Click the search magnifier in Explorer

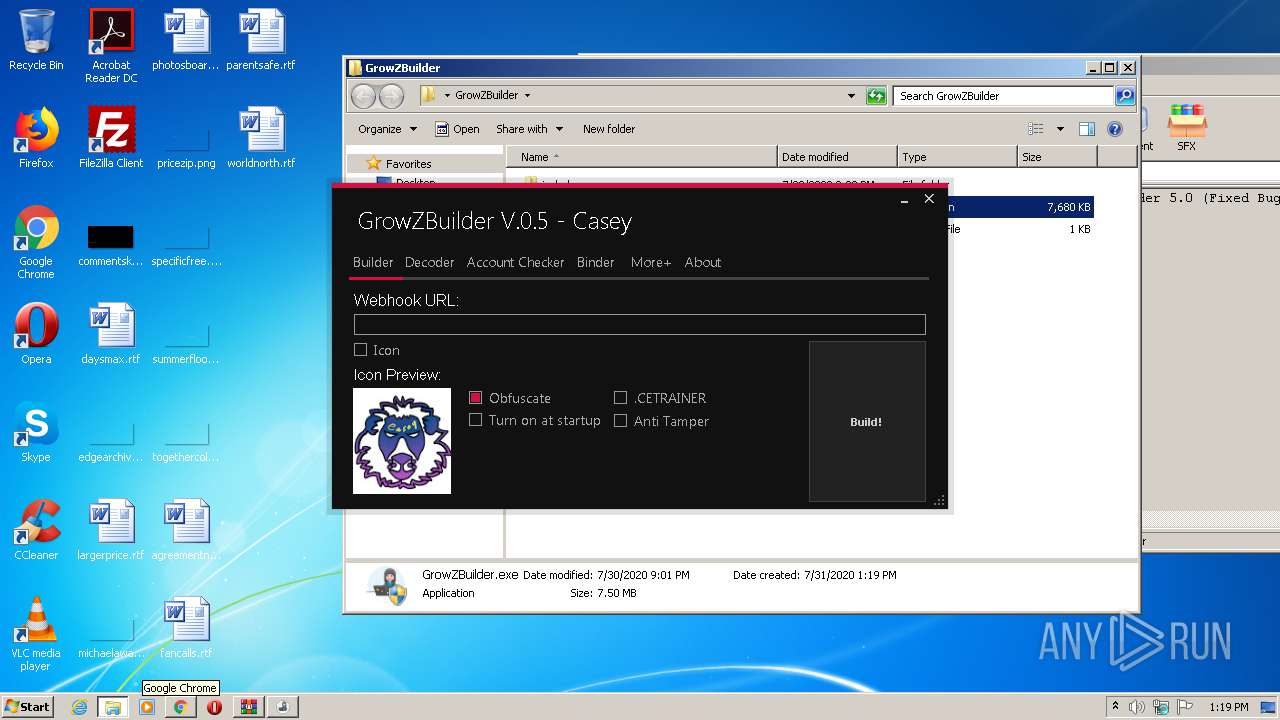pyautogui.click(x=1125, y=96)
